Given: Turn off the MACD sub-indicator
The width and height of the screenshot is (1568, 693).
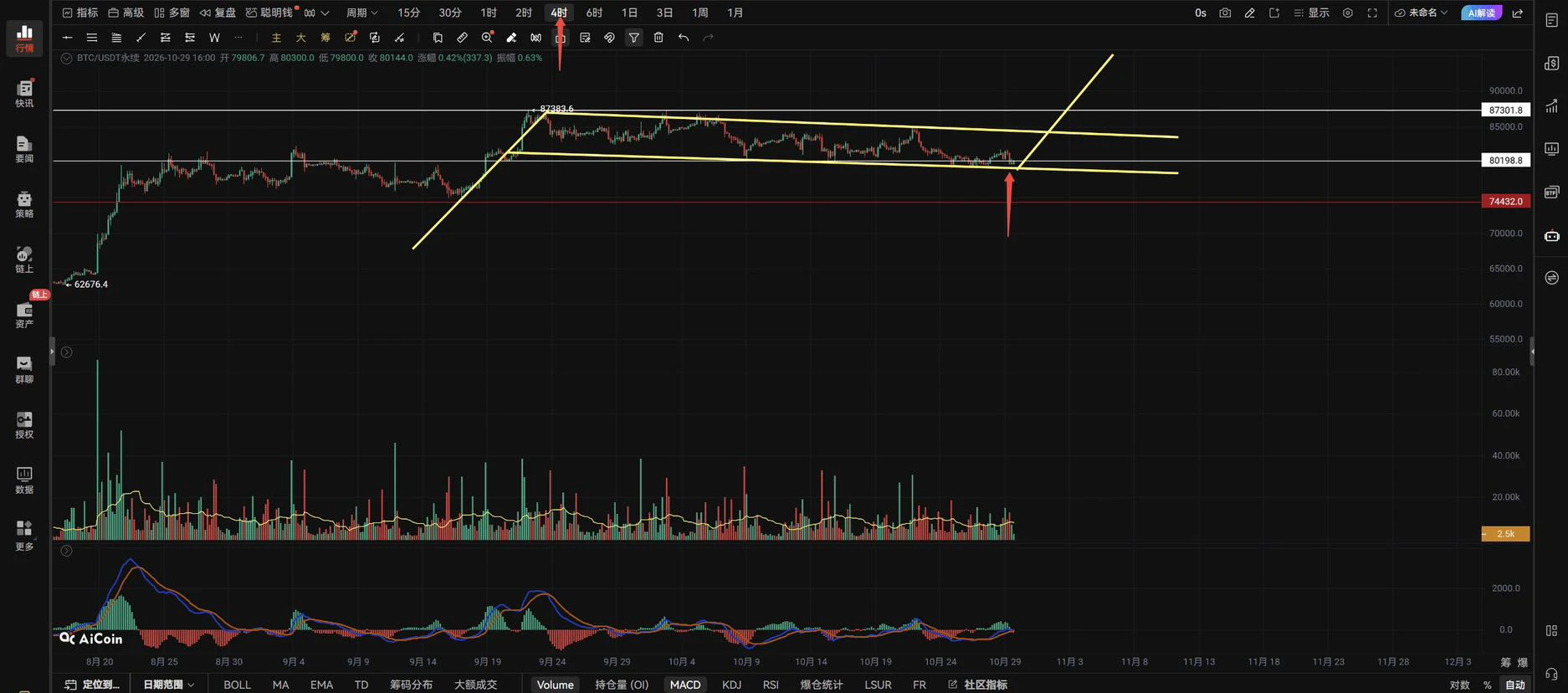Looking at the screenshot, I should 685,685.
